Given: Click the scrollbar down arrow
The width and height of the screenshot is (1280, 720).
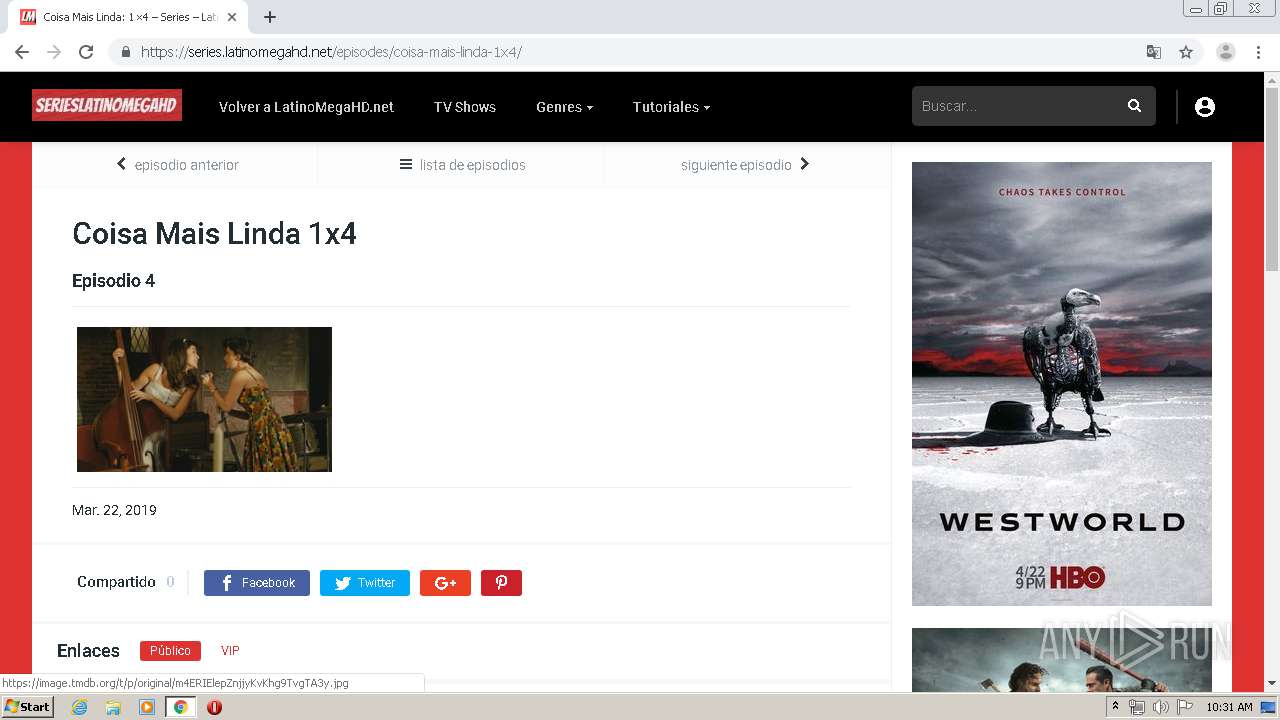Looking at the screenshot, I should coord(1272,683).
